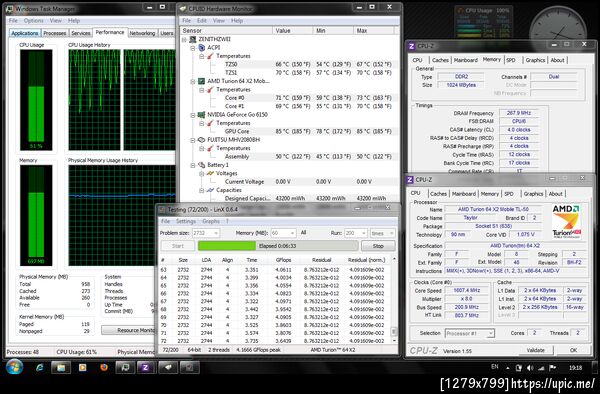Collapse Temperatures under AMD Turion node

(x=202, y=90)
